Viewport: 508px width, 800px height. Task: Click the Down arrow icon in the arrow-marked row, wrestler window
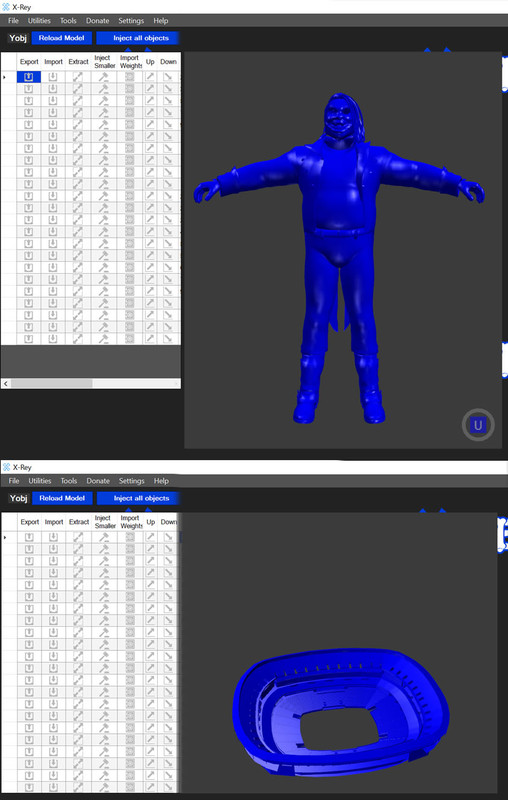coord(167,77)
